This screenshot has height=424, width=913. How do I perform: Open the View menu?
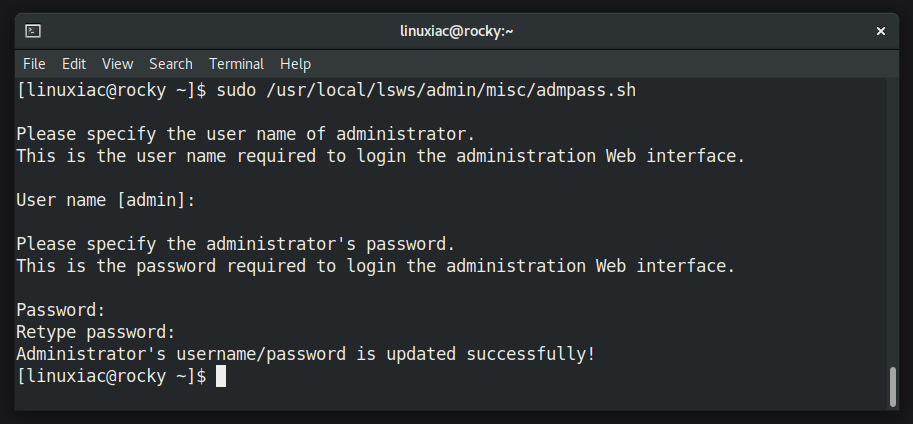[118, 63]
